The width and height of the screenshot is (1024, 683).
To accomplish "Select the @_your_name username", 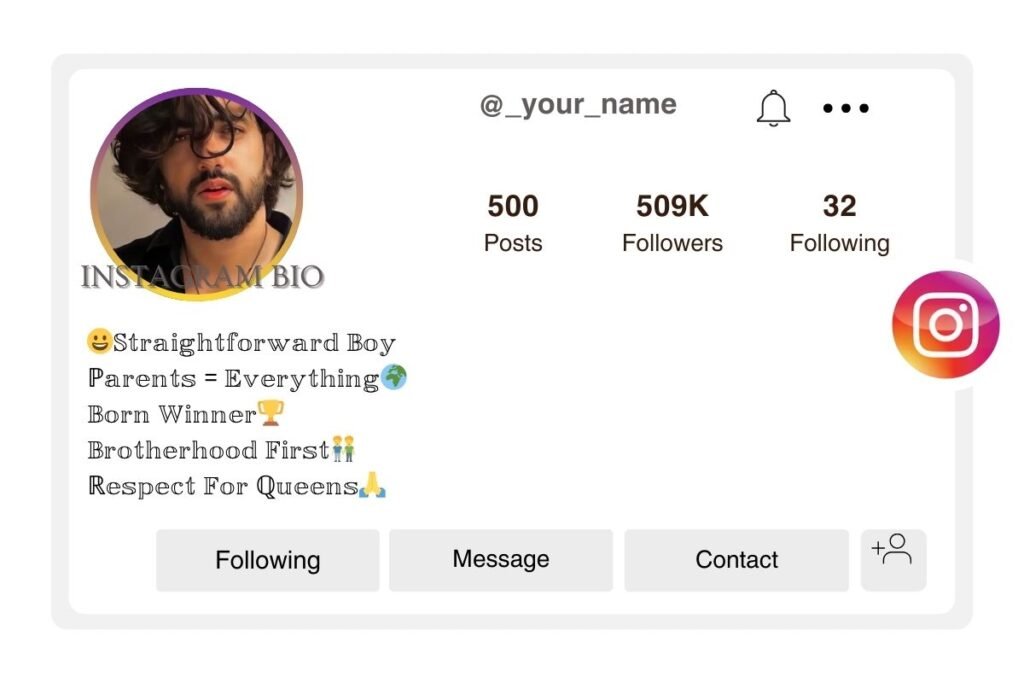I will tap(578, 105).
